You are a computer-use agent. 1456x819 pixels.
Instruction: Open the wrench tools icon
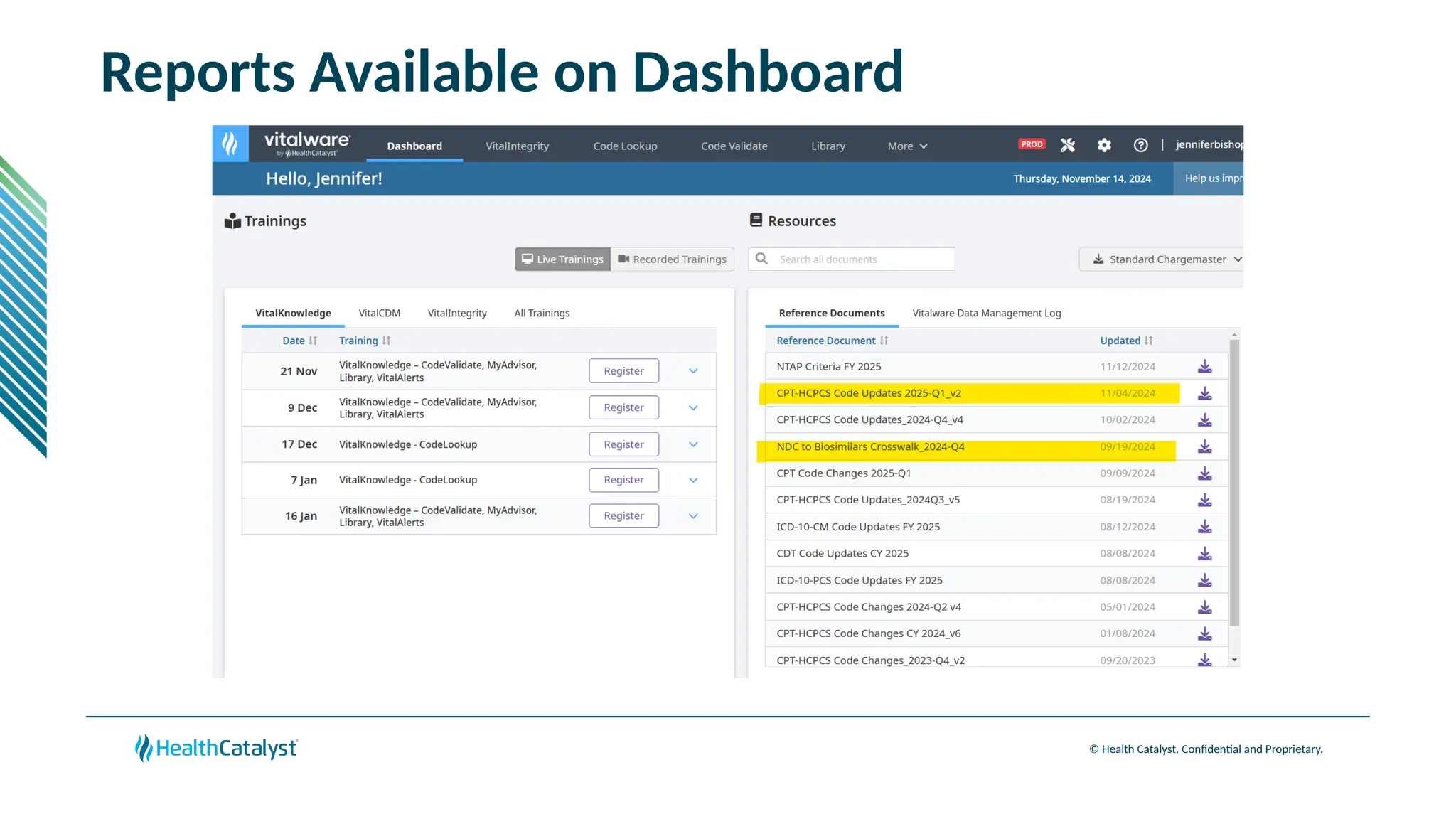[x=1067, y=145]
